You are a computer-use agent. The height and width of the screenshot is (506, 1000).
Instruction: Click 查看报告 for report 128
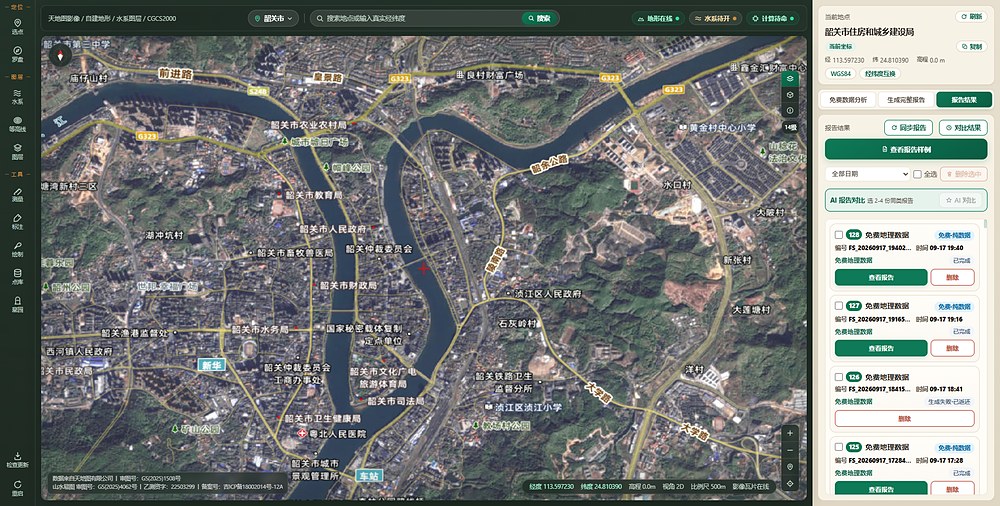[881, 278]
